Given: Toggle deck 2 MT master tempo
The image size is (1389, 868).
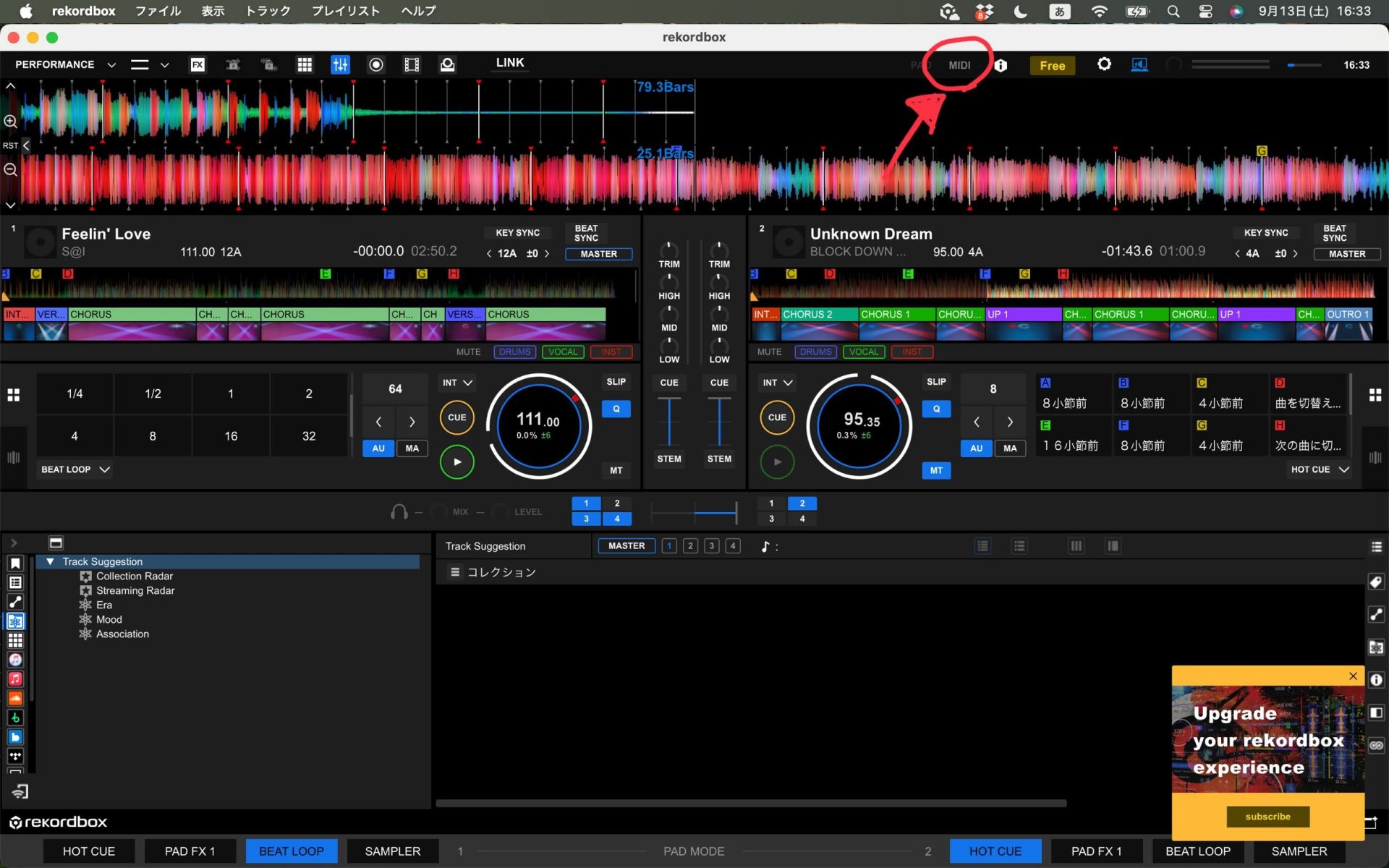Looking at the screenshot, I should coord(936,470).
